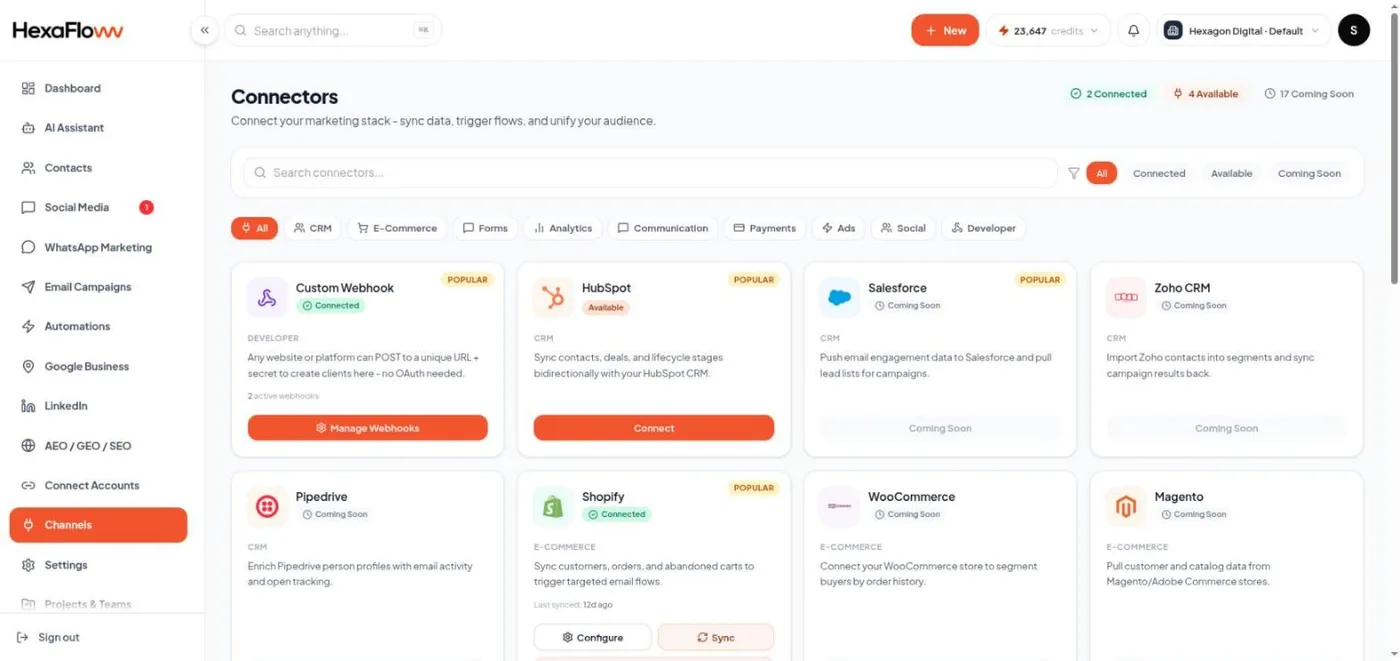Click the Pipedrive logo icon
The image size is (1400, 661).
coord(267,507)
